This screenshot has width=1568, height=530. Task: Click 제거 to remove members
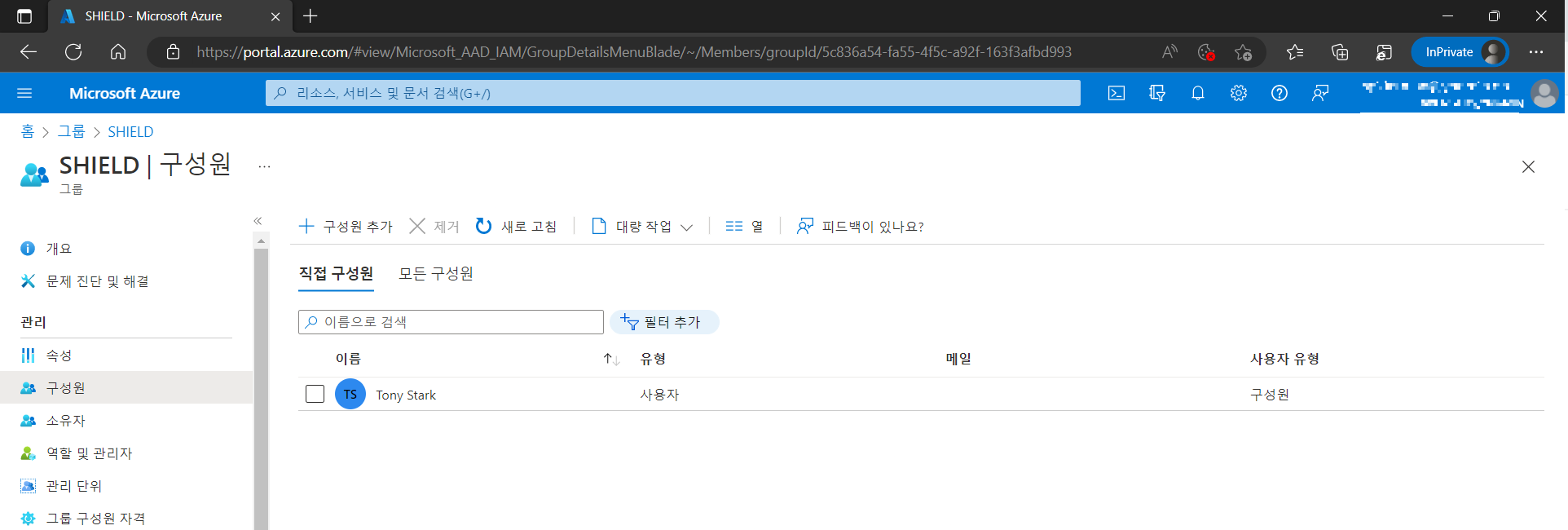click(434, 227)
